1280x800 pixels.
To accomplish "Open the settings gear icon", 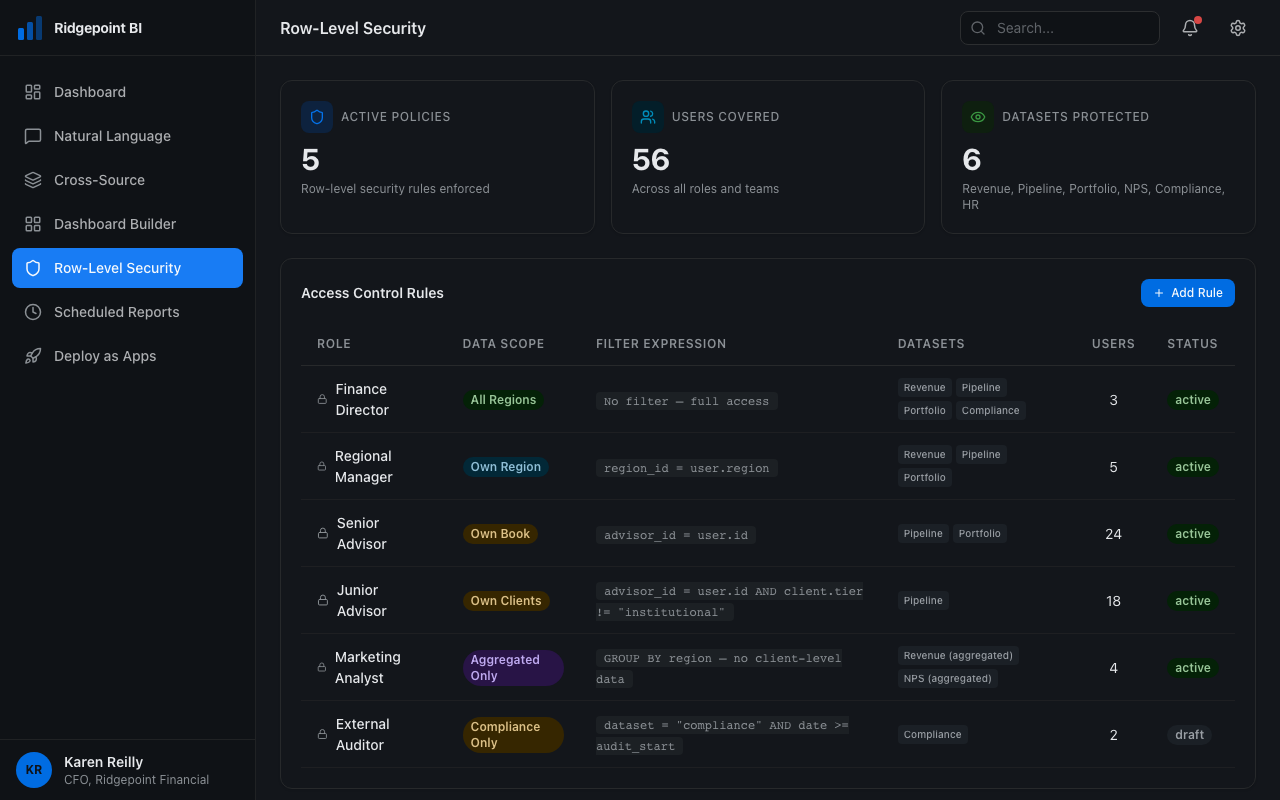I will pos(1238,27).
